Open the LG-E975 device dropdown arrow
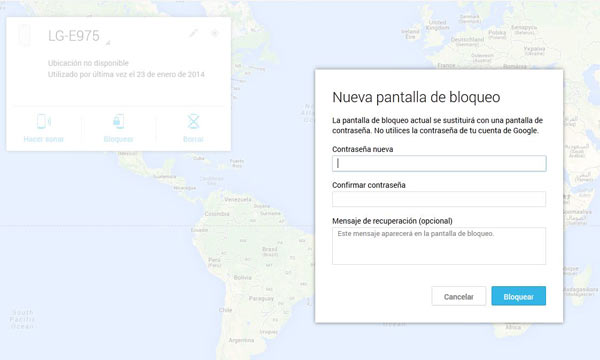The width and height of the screenshot is (600, 360). (x=108, y=43)
